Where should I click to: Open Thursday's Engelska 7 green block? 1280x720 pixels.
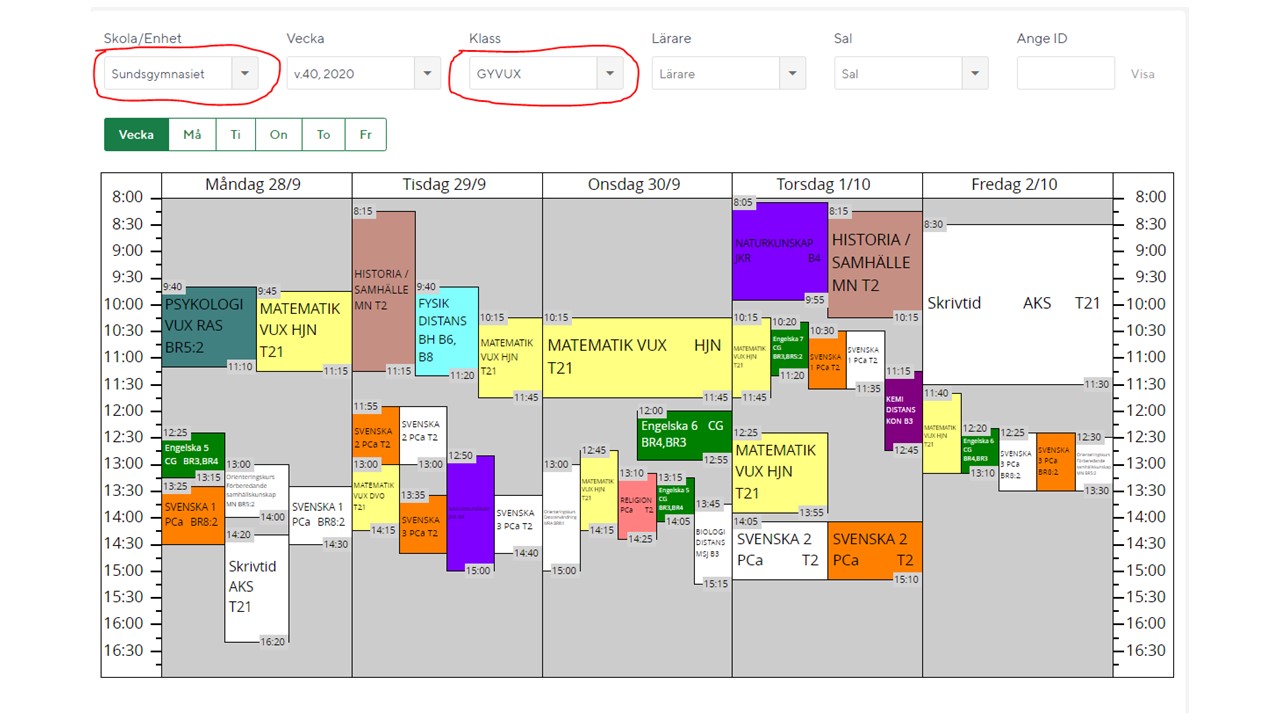pos(789,348)
